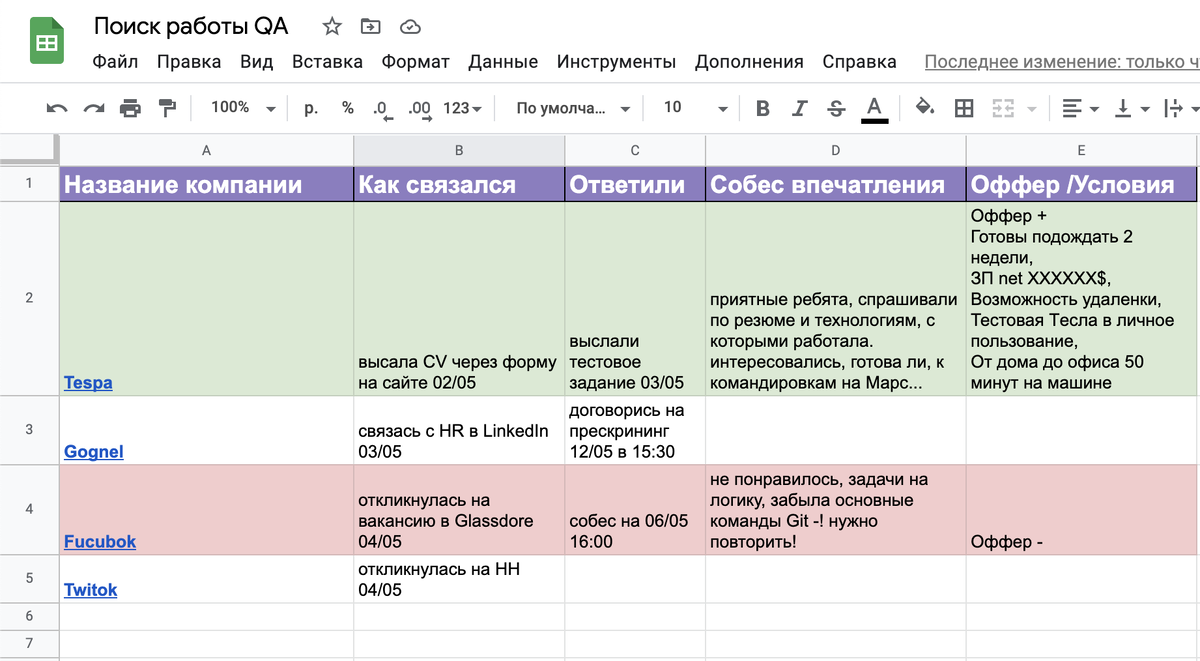Print the spreadsheet
The width and height of the screenshot is (1200, 661).
point(130,108)
